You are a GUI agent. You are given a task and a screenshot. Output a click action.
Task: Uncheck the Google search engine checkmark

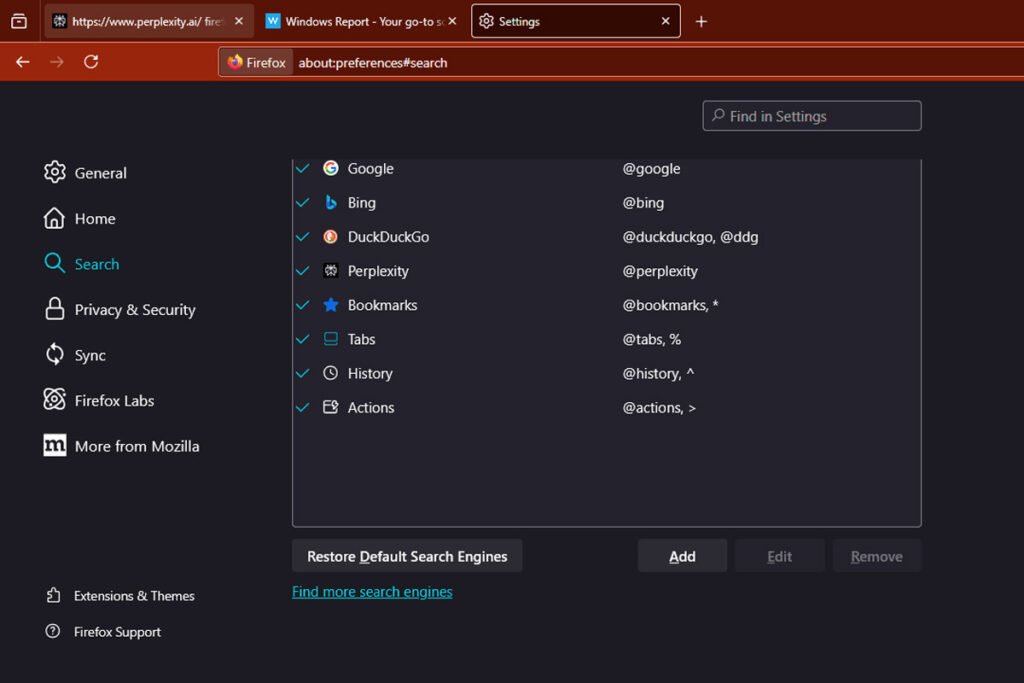pyautogui.click(x=302, y=168)
